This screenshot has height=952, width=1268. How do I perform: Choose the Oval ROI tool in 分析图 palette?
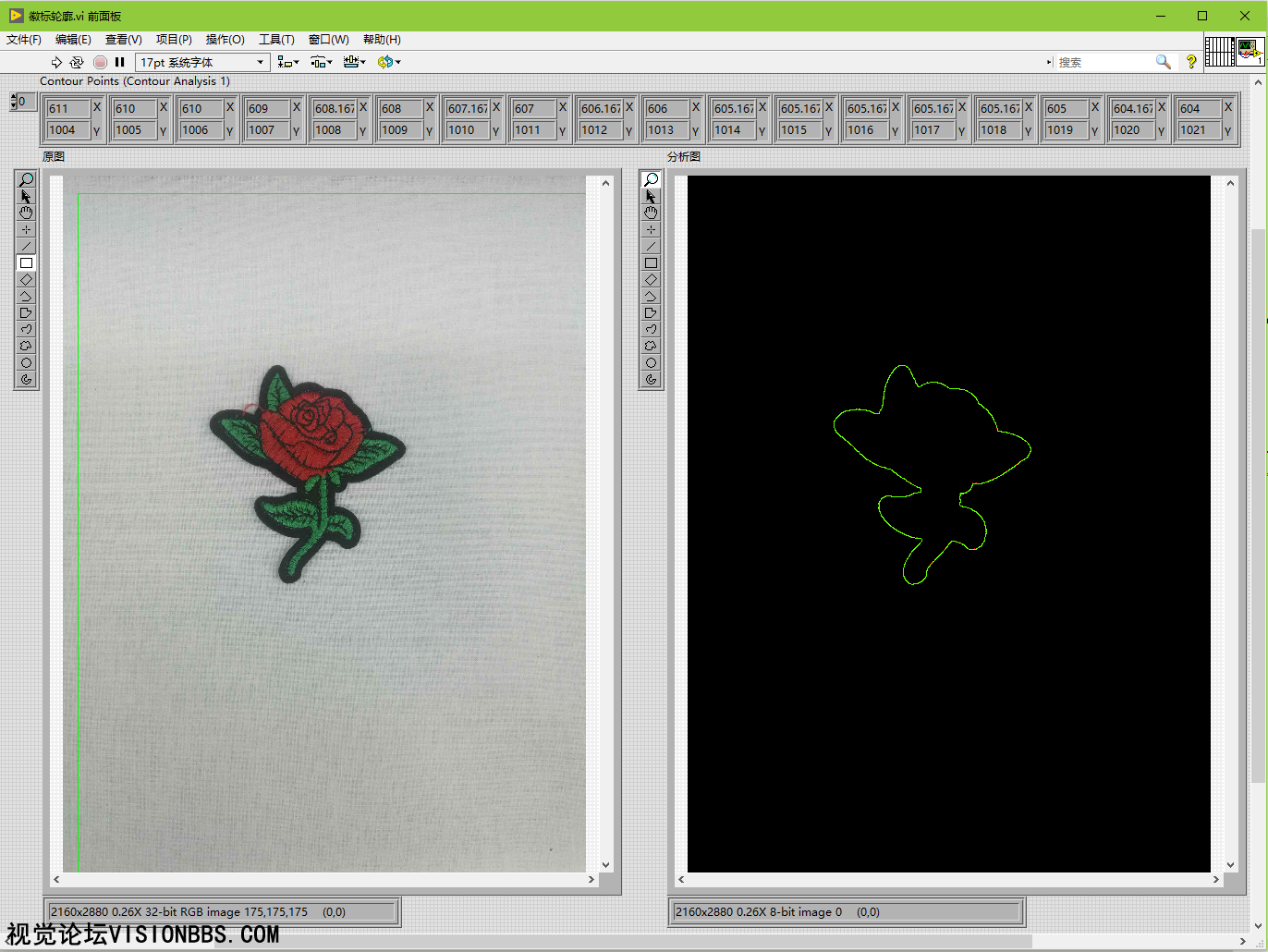(x=651, y=363)
